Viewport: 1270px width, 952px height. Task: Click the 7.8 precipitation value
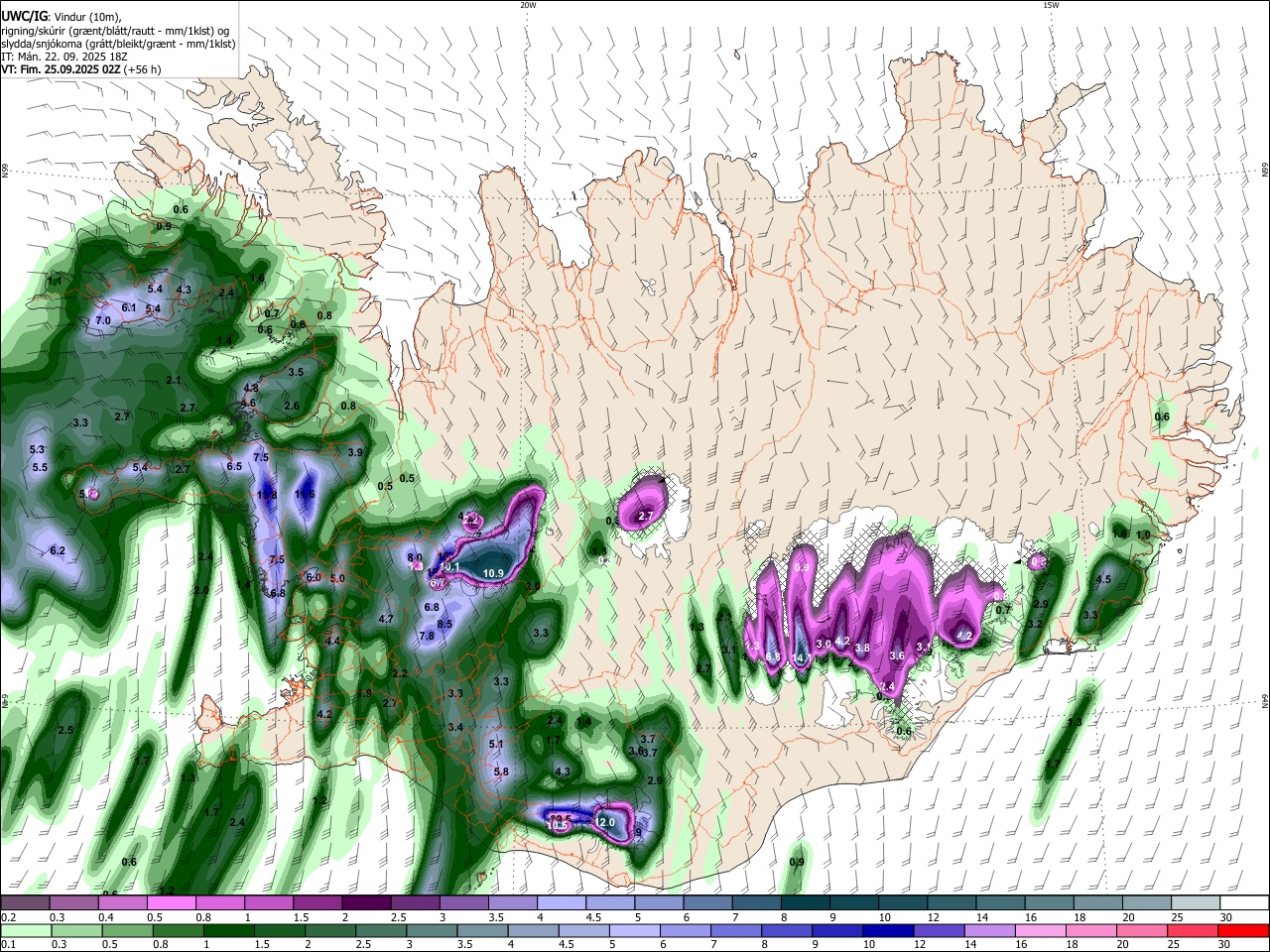(x=427, y=636)
